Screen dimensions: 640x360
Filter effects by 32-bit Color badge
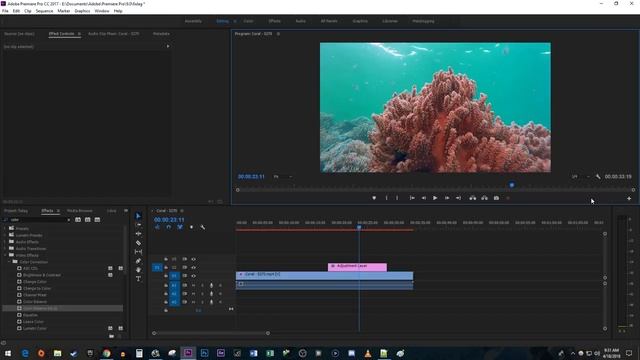(88, 220)
